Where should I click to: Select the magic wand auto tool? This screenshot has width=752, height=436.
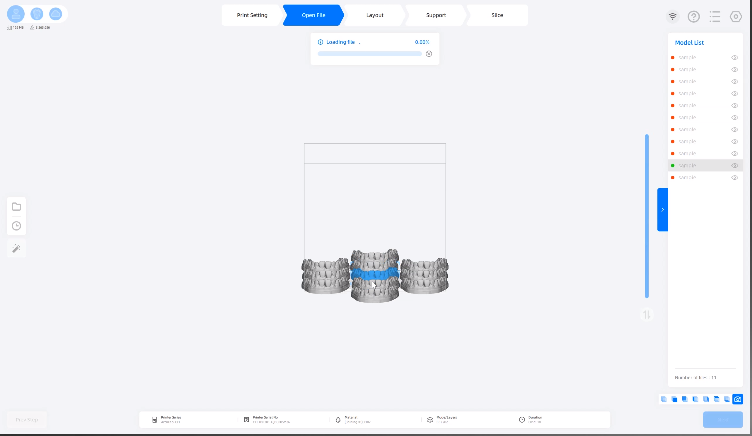[x=16, y=248]
